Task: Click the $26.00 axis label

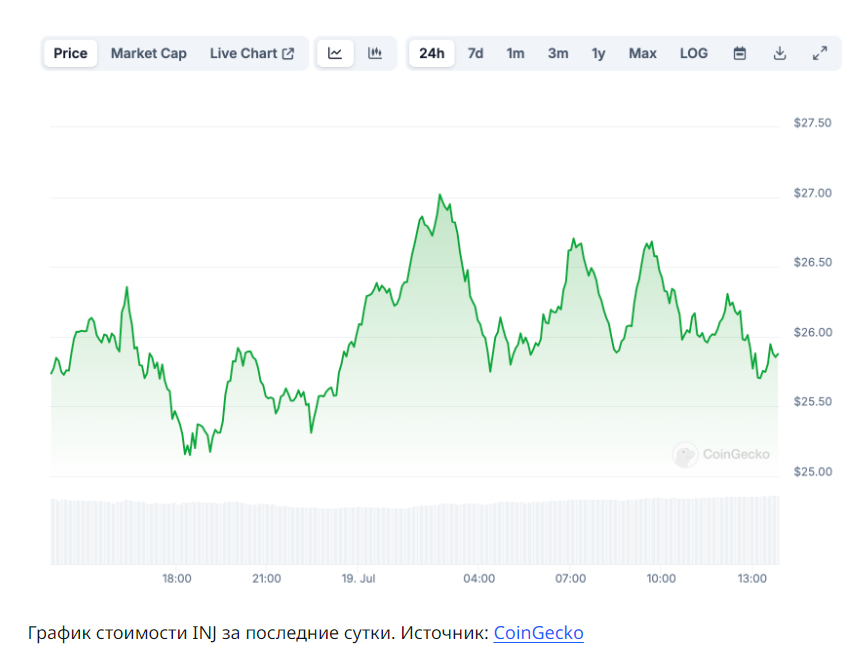Action: coord(813,333)
